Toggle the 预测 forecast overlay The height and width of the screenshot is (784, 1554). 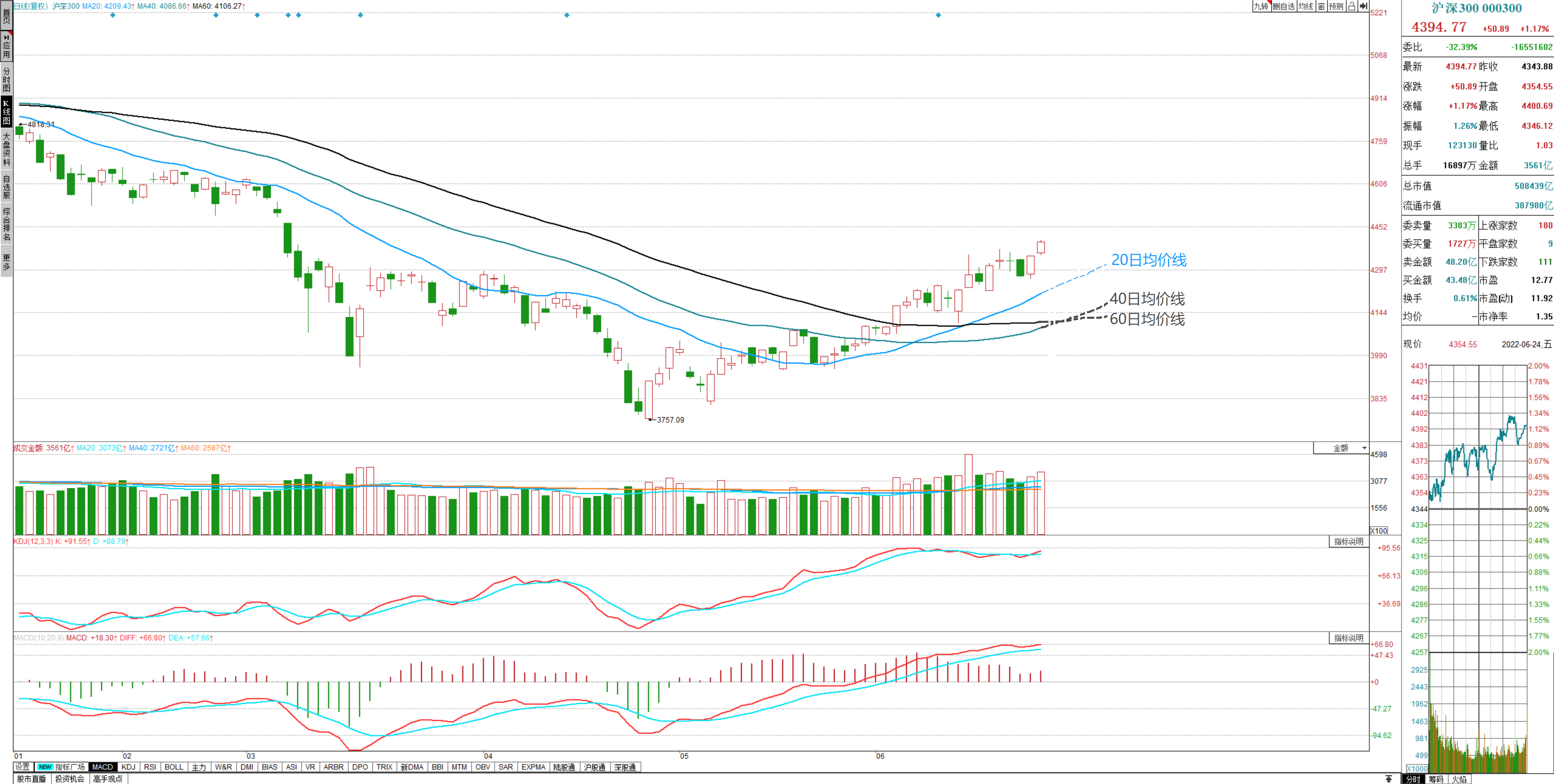(1335, 6)
